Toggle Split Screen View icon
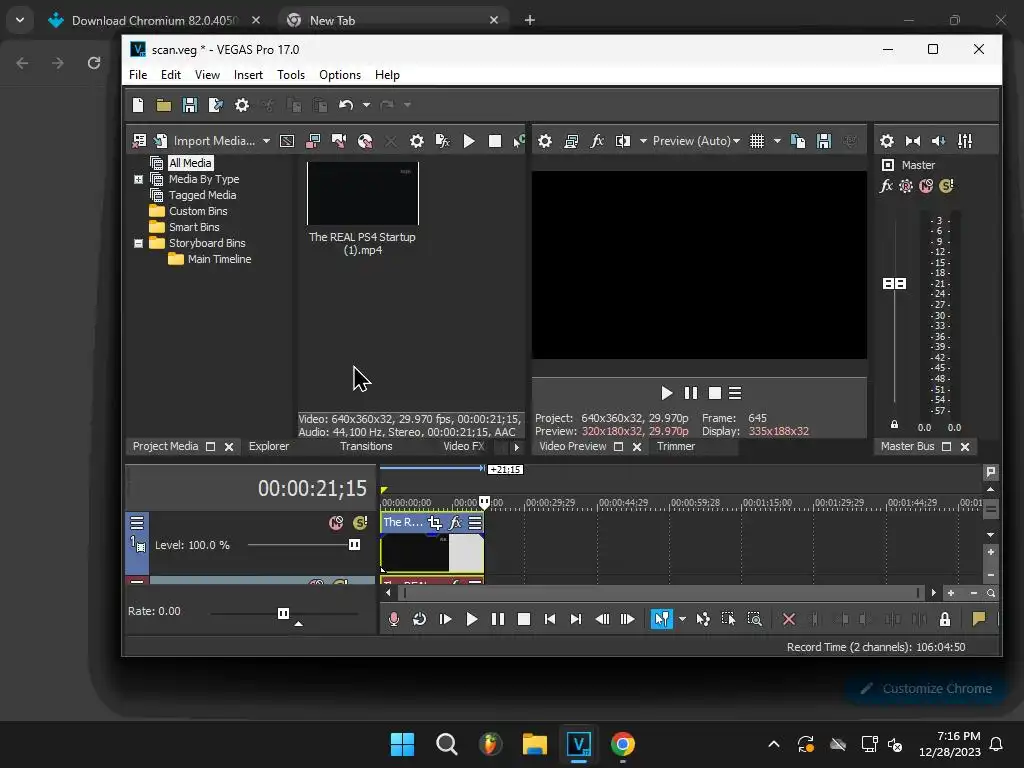 (623, 141)
